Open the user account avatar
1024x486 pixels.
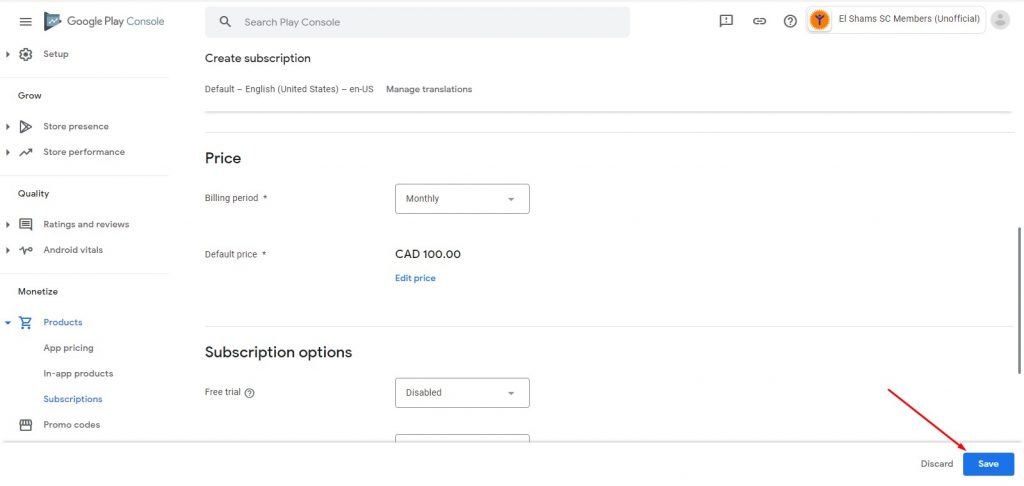(1000, 20)
